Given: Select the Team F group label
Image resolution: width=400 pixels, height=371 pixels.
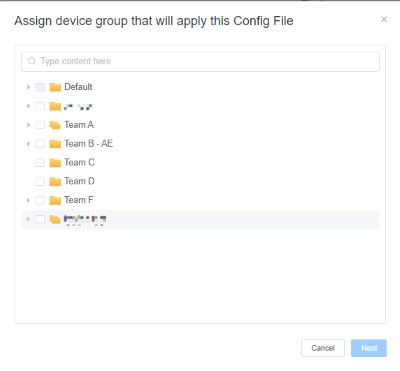Looking at the screenshot, I should (x=79, y=200).
